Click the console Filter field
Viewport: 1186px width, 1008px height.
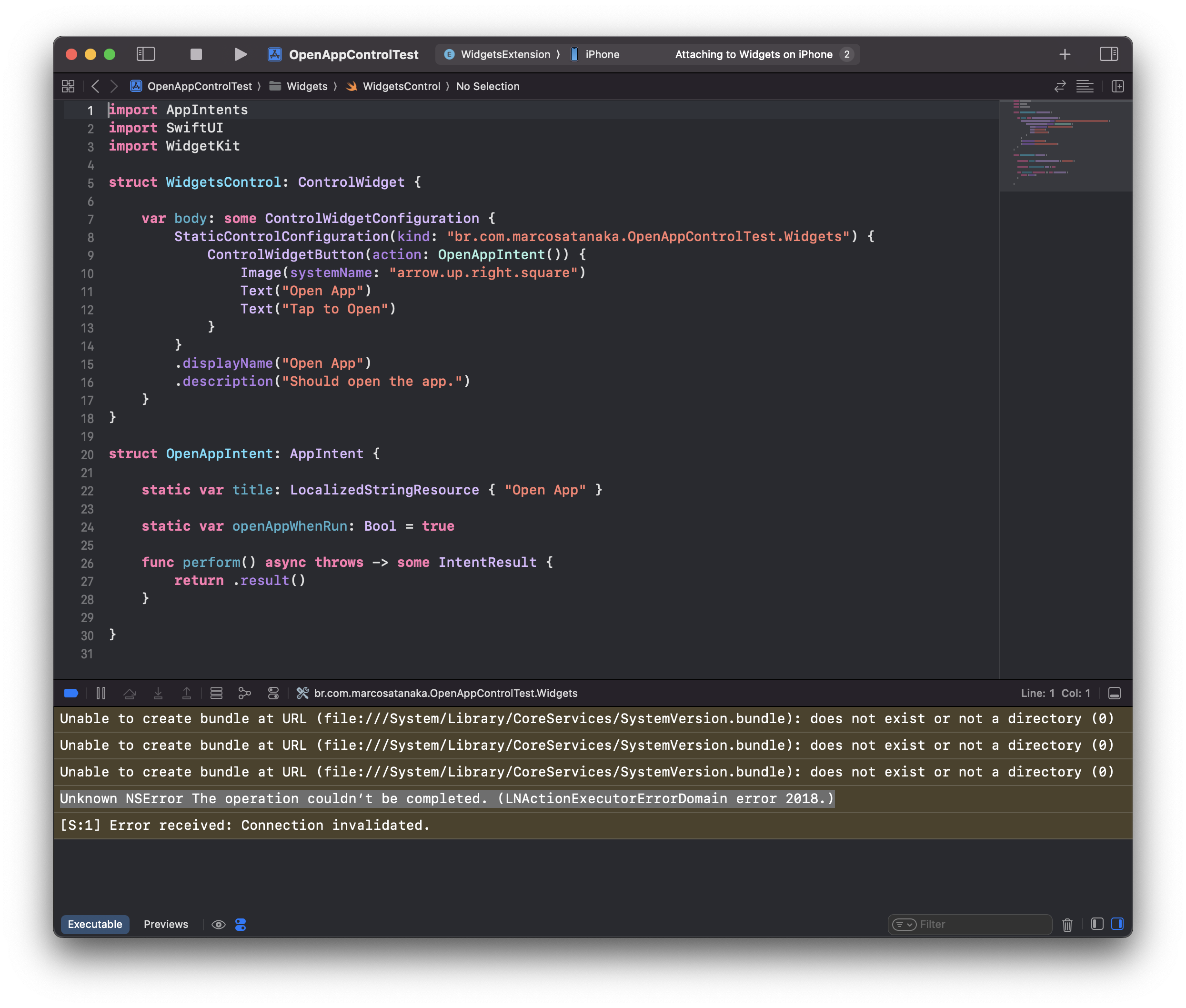[983, 924]
